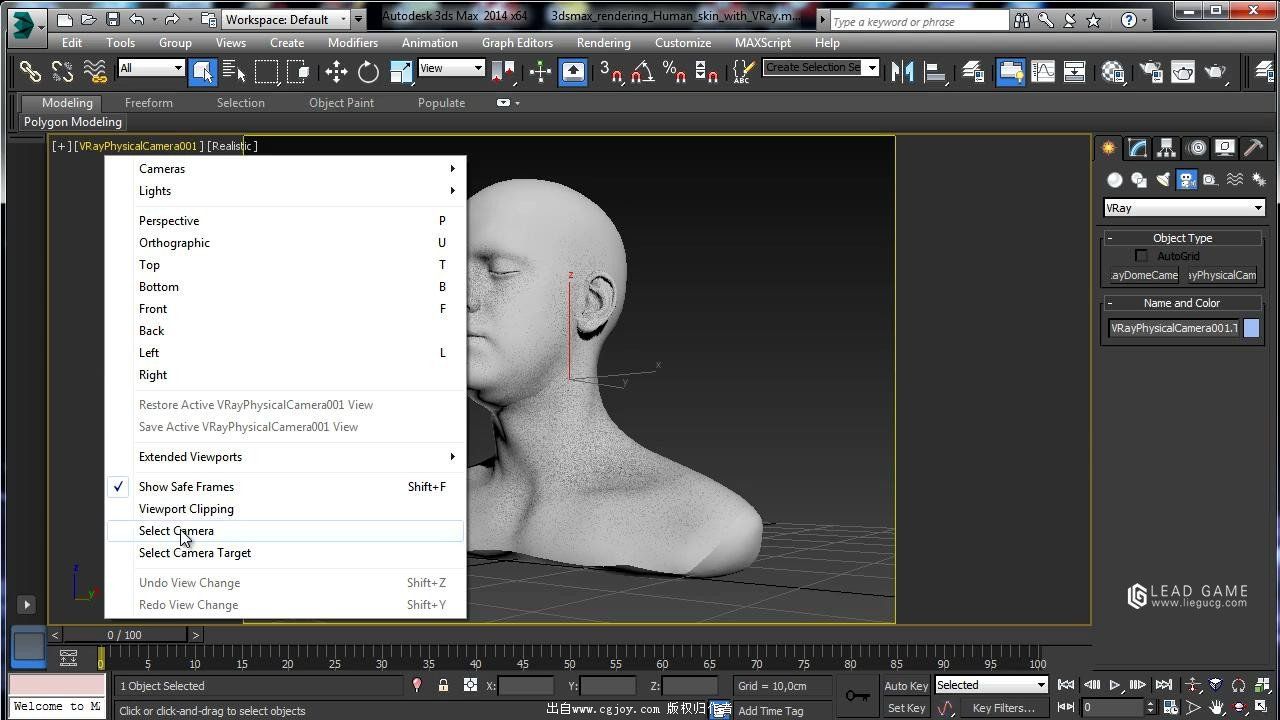Toggle Window/Crossing selection mode
This screenshot has height=720, width=1280.
point(298,71)
